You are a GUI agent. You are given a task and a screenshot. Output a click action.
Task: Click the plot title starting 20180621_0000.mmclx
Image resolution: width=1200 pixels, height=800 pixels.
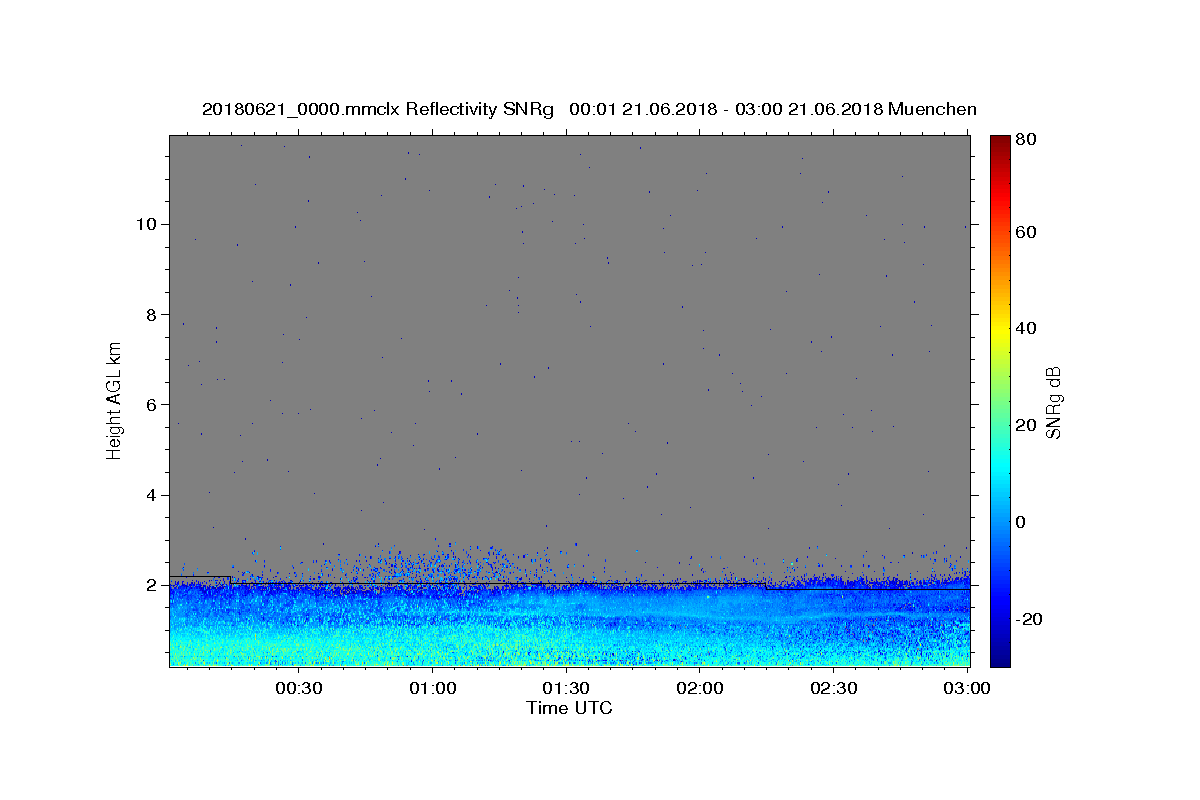click(589, 109)
